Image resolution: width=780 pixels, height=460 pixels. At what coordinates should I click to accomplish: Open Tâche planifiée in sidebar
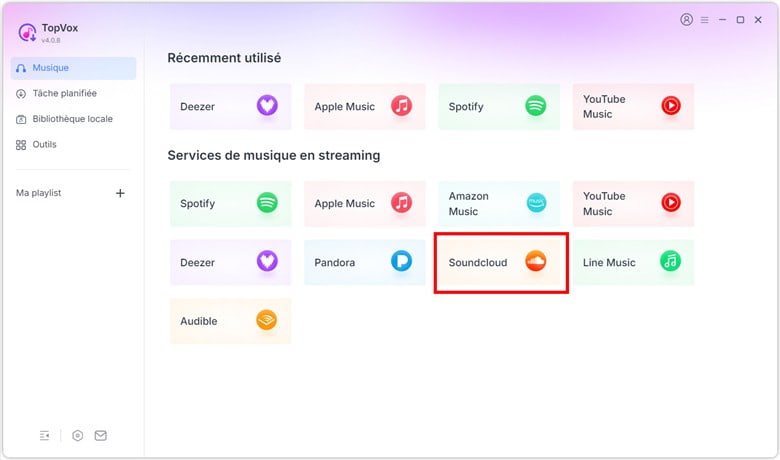pyautogui.click(x=73, y=93)
